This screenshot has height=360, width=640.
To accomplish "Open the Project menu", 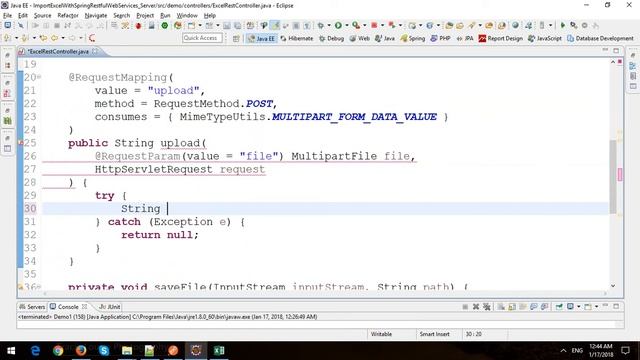I will [x=145, y=16].
